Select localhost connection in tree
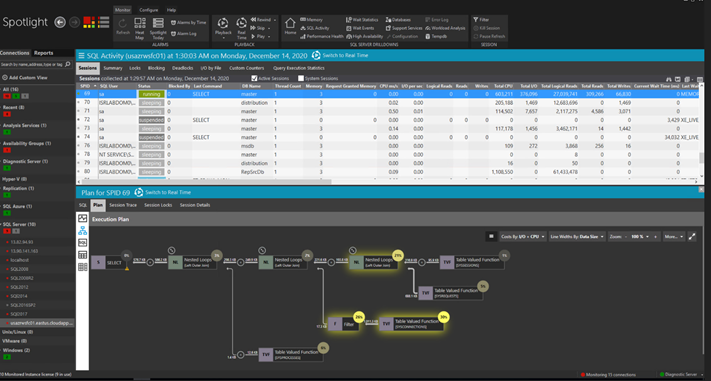 point(19,260)
